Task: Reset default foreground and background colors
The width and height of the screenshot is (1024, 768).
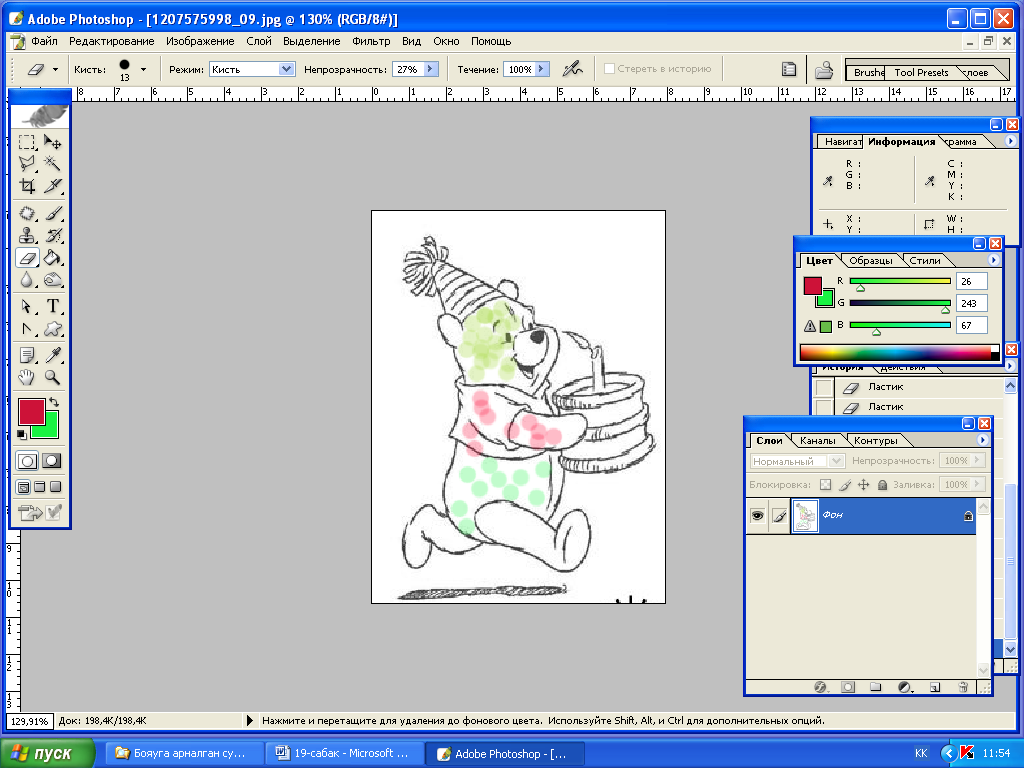Action: click(x=22, y=434)
